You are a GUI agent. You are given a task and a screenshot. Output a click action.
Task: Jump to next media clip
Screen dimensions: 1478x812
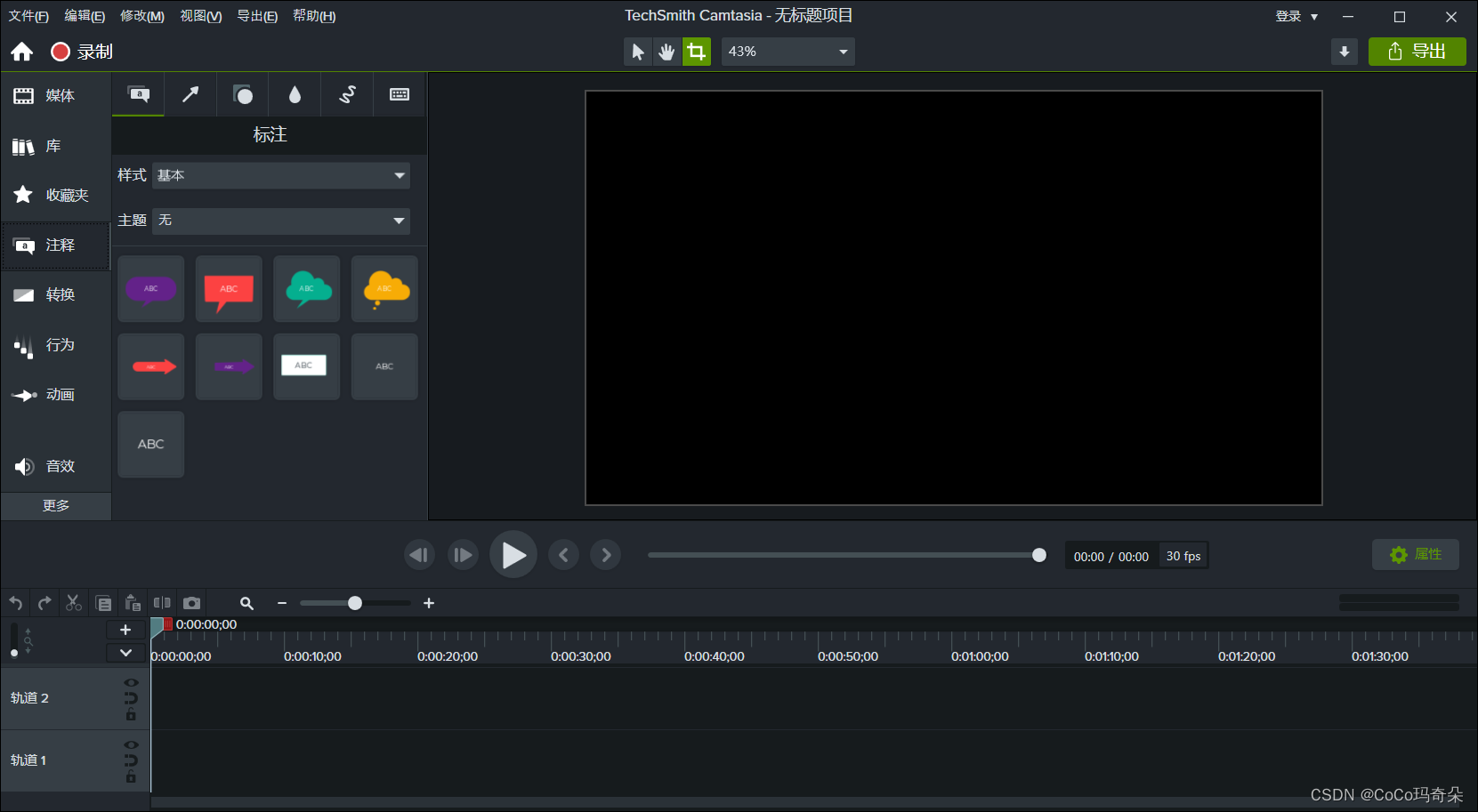pyautogui.click(x=606, y=555)
